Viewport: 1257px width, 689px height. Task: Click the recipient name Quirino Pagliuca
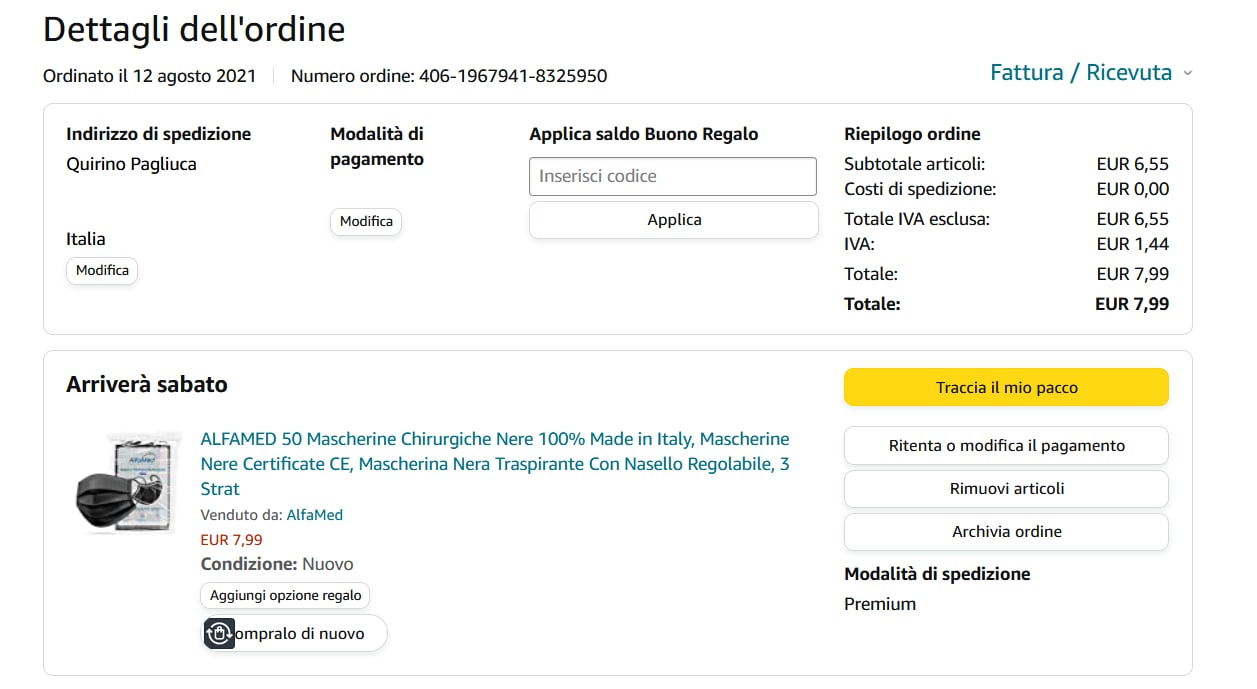tap(131, 164)
